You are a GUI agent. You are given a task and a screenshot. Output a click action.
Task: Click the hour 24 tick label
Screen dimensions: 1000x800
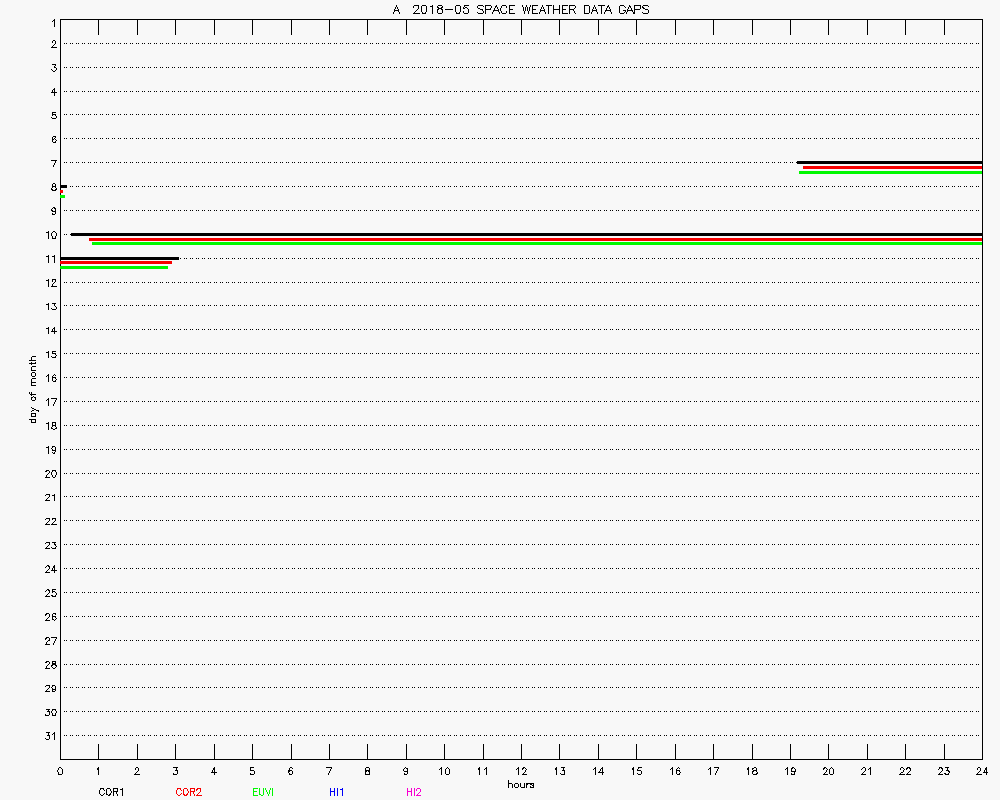point(982,771)
